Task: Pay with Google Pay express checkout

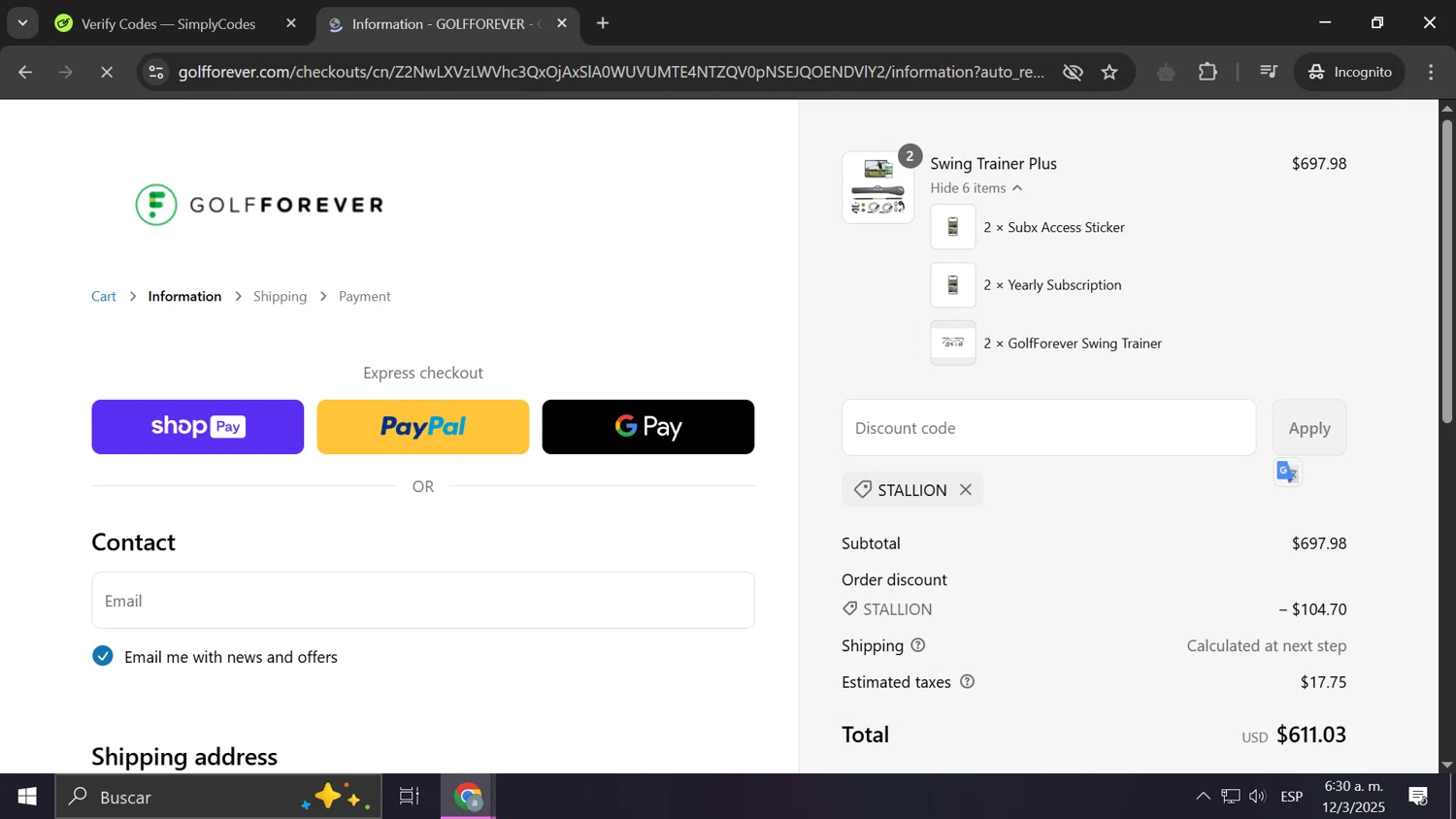Action: [648, 427]
